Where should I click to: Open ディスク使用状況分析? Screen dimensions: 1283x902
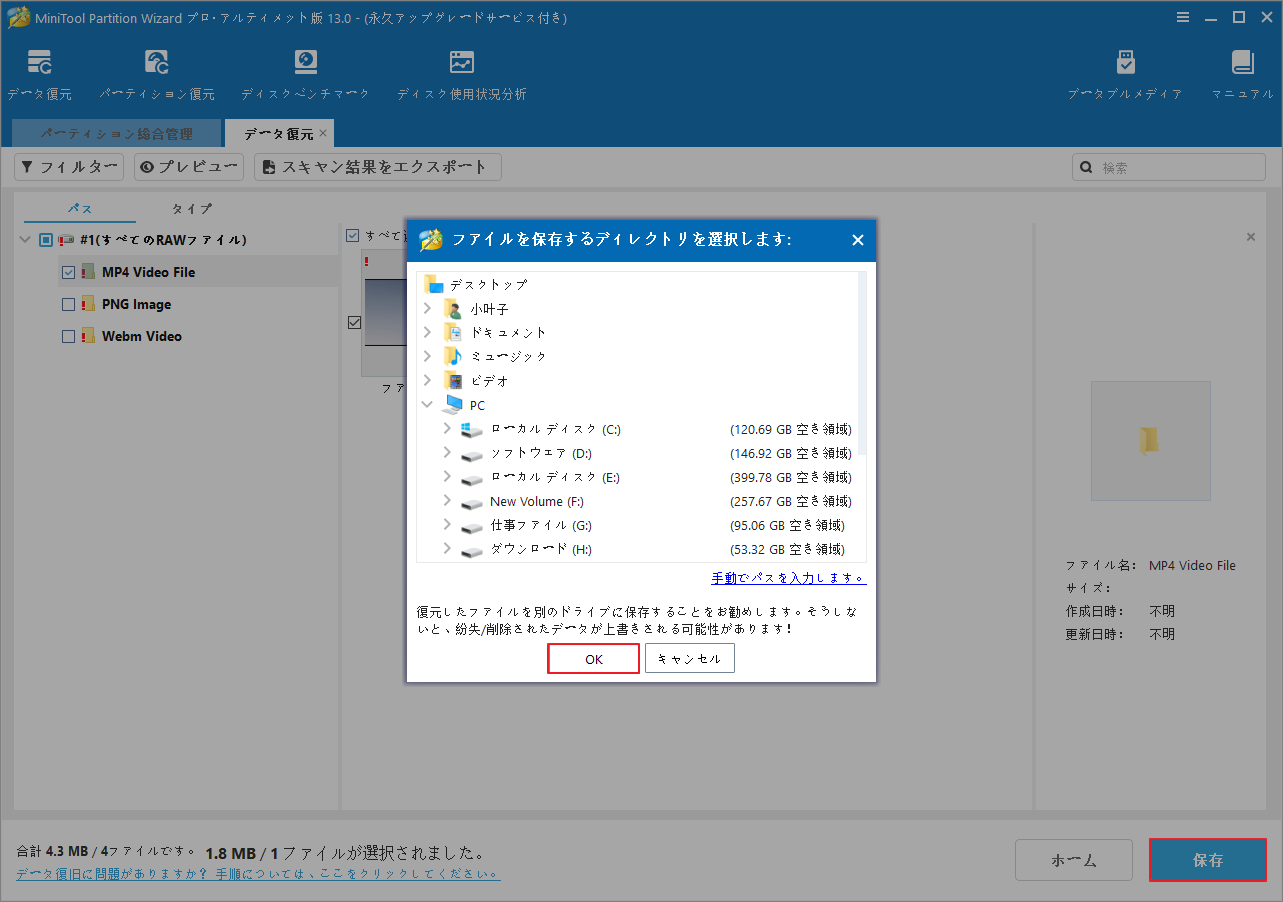click(x=461, y=72)
